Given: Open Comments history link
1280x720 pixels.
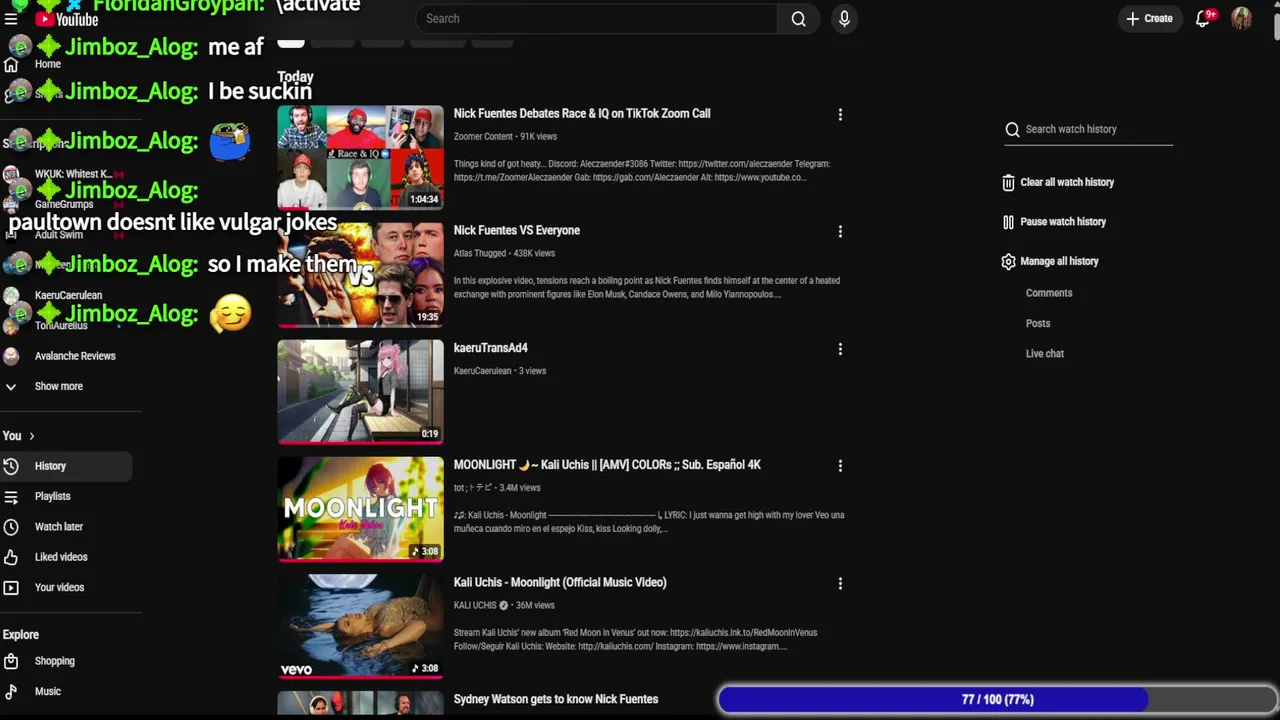Looking at the screenshot, I should coord(1049,293).
